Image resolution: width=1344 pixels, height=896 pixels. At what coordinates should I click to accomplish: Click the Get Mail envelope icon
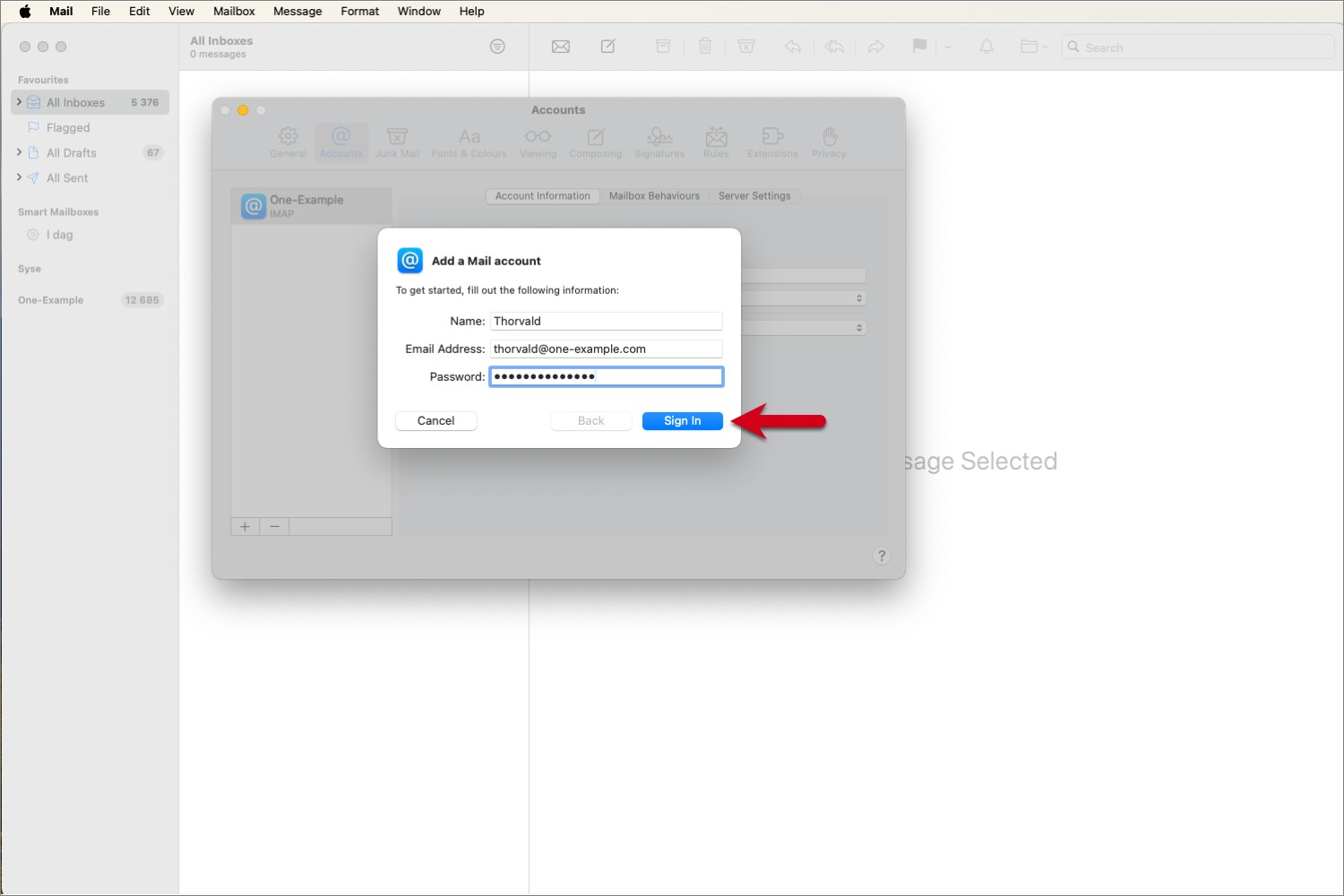click(x=561, y=47)
